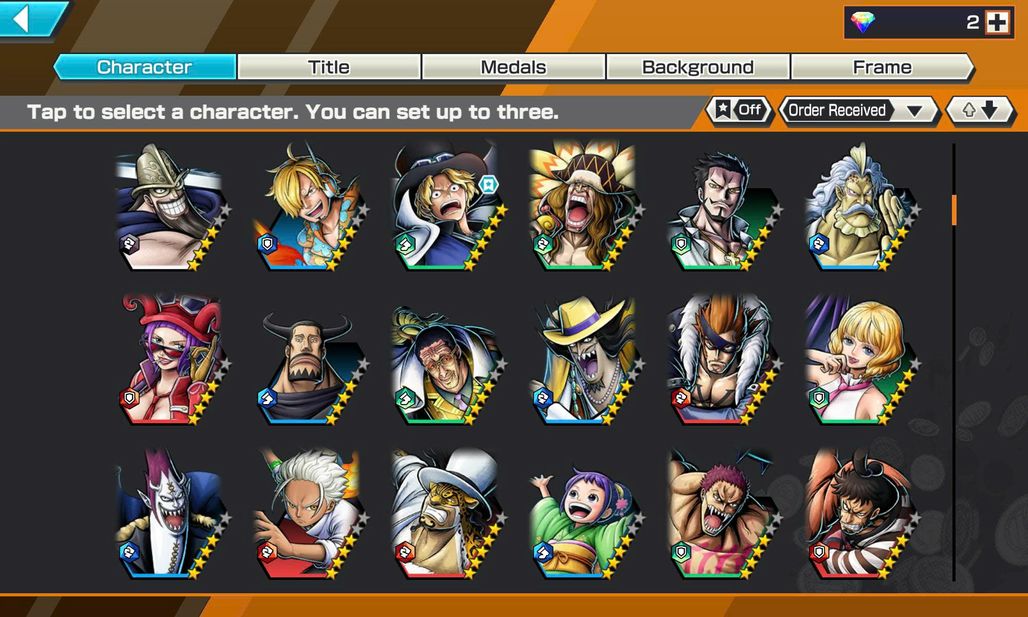
Task: Toggle the favorites star filter Off
Action: point(739,110)
